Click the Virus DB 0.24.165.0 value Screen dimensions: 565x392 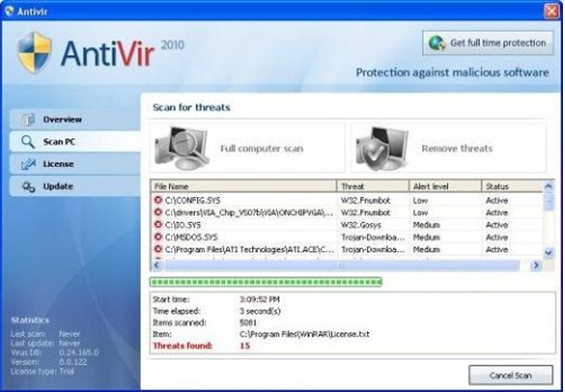coord(79,352)
